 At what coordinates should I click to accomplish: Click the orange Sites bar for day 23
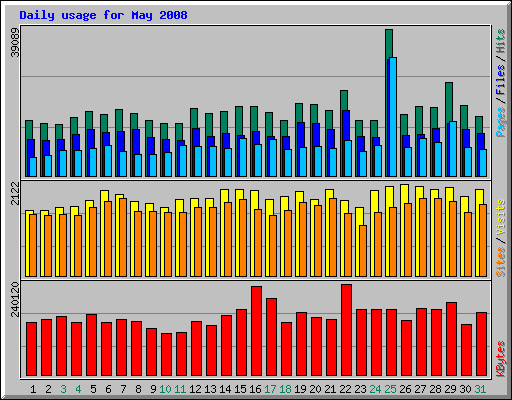363,251
